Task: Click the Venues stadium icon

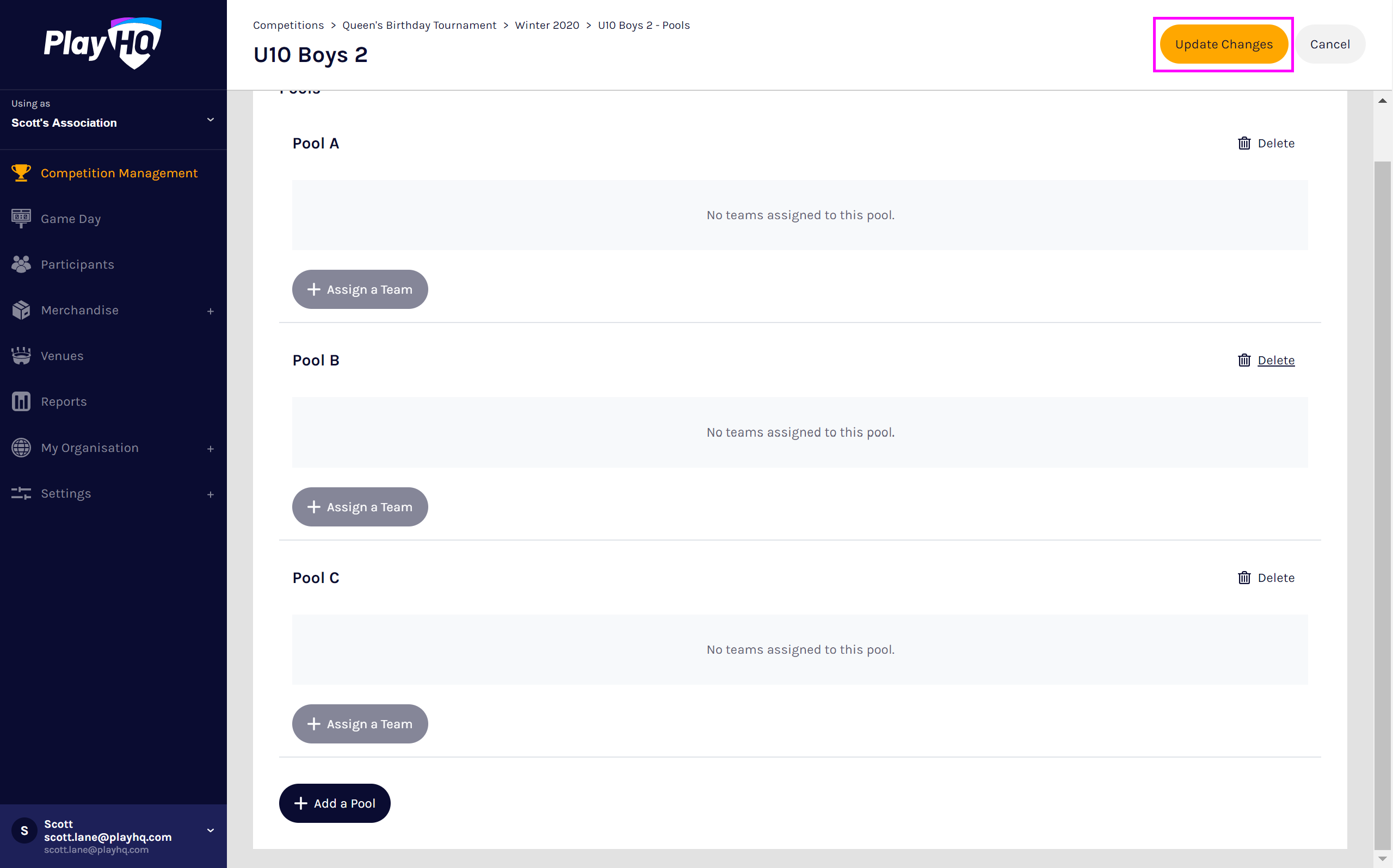Action: pyautogui.click(x=21, y=356)
